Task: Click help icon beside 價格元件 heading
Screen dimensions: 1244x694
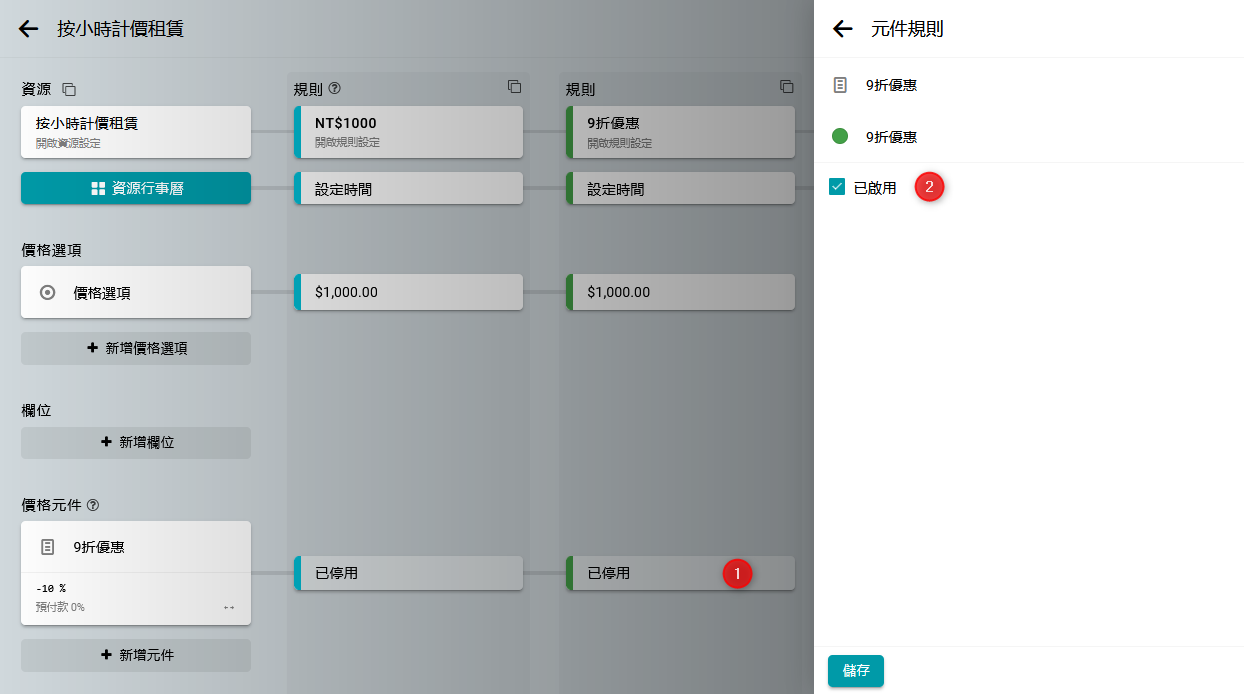Action: 93,505
